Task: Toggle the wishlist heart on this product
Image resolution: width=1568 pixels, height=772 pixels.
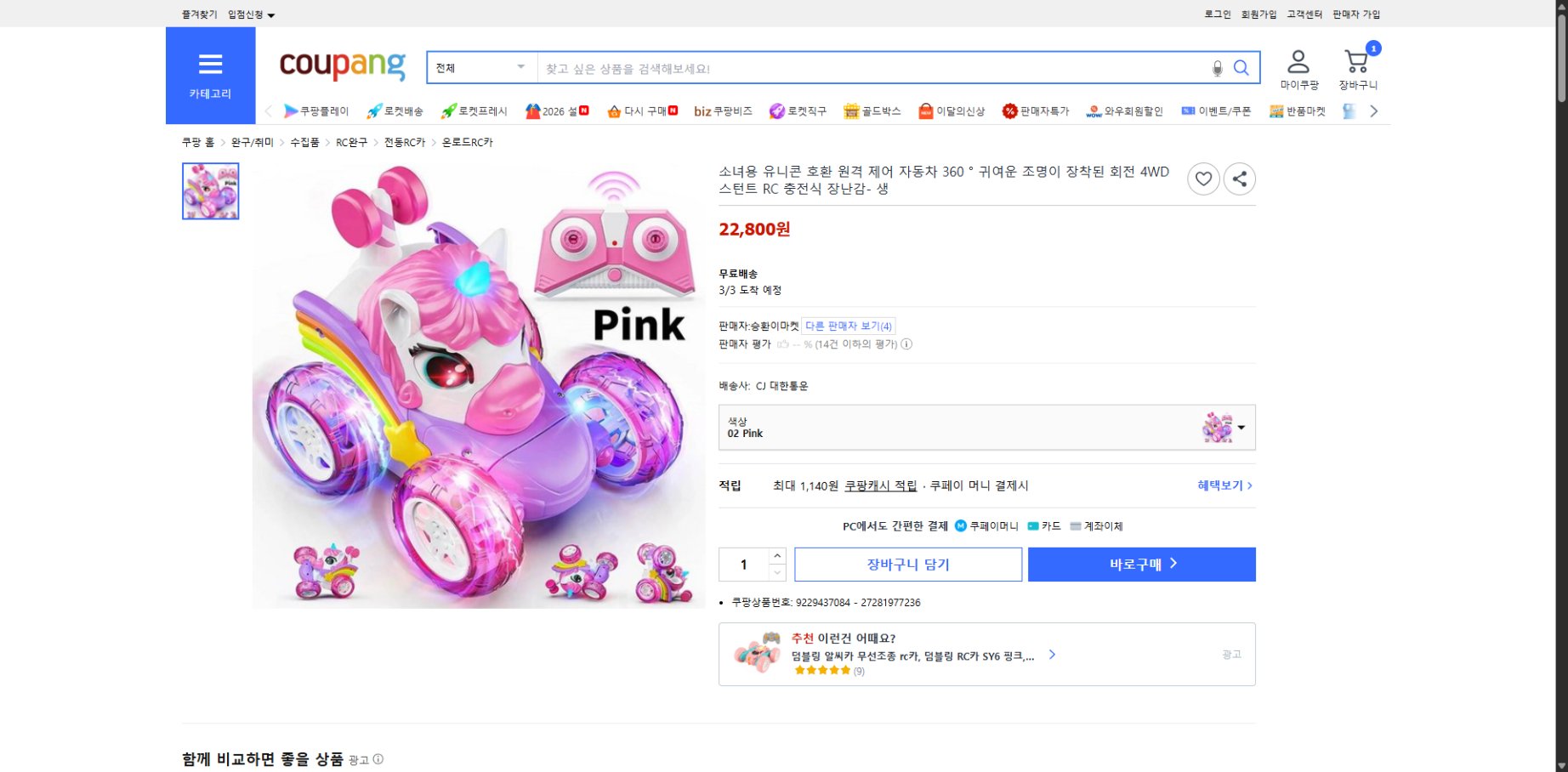Action: pyautogui.click(x=1203, y=179)
